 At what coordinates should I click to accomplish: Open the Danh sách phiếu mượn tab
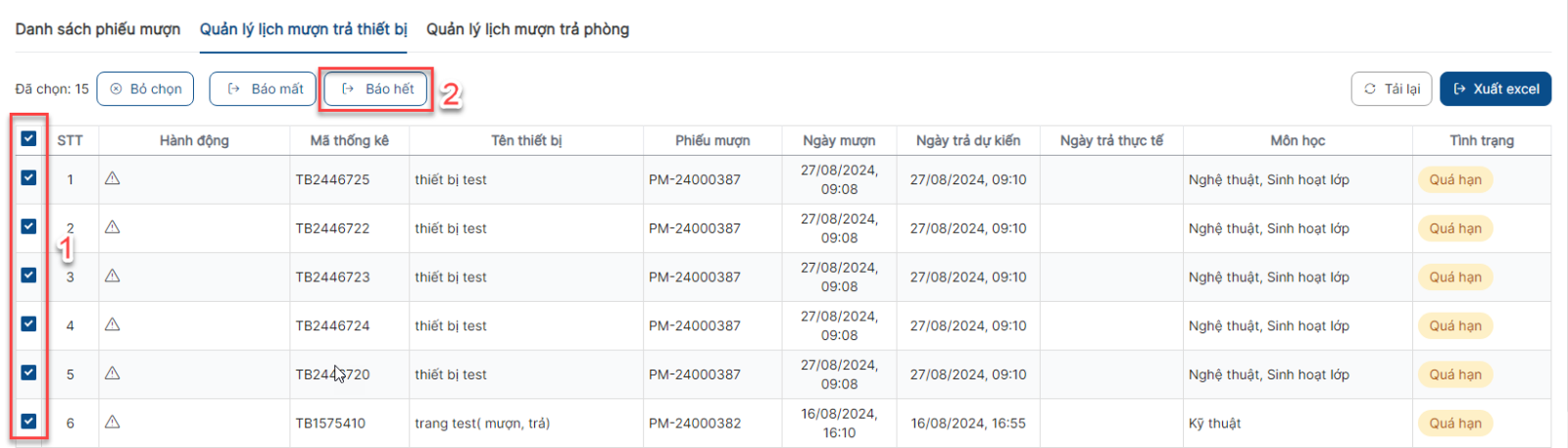98,29
